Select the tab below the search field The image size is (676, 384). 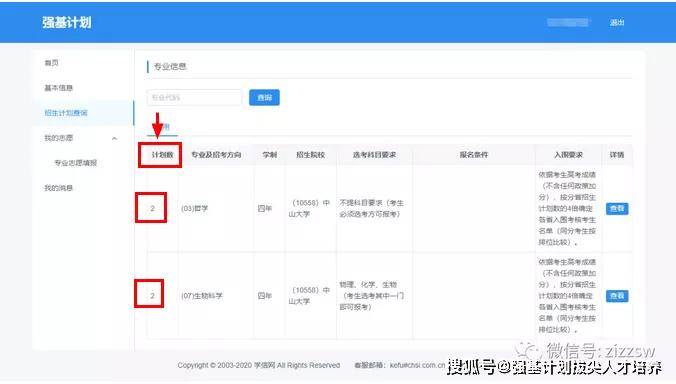[x=163, y=128]
